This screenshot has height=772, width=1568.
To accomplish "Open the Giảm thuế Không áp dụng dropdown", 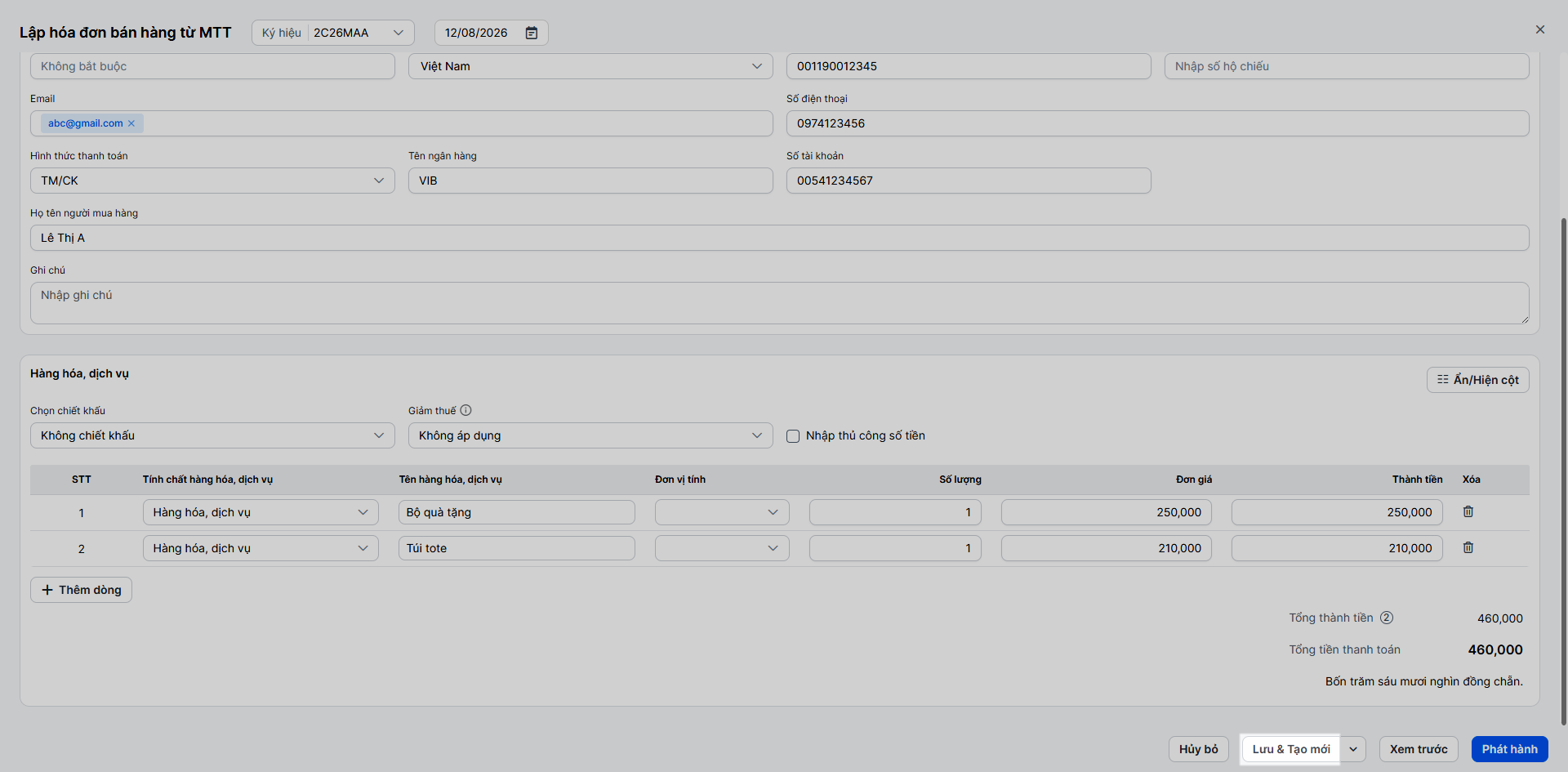I will 590,435.
